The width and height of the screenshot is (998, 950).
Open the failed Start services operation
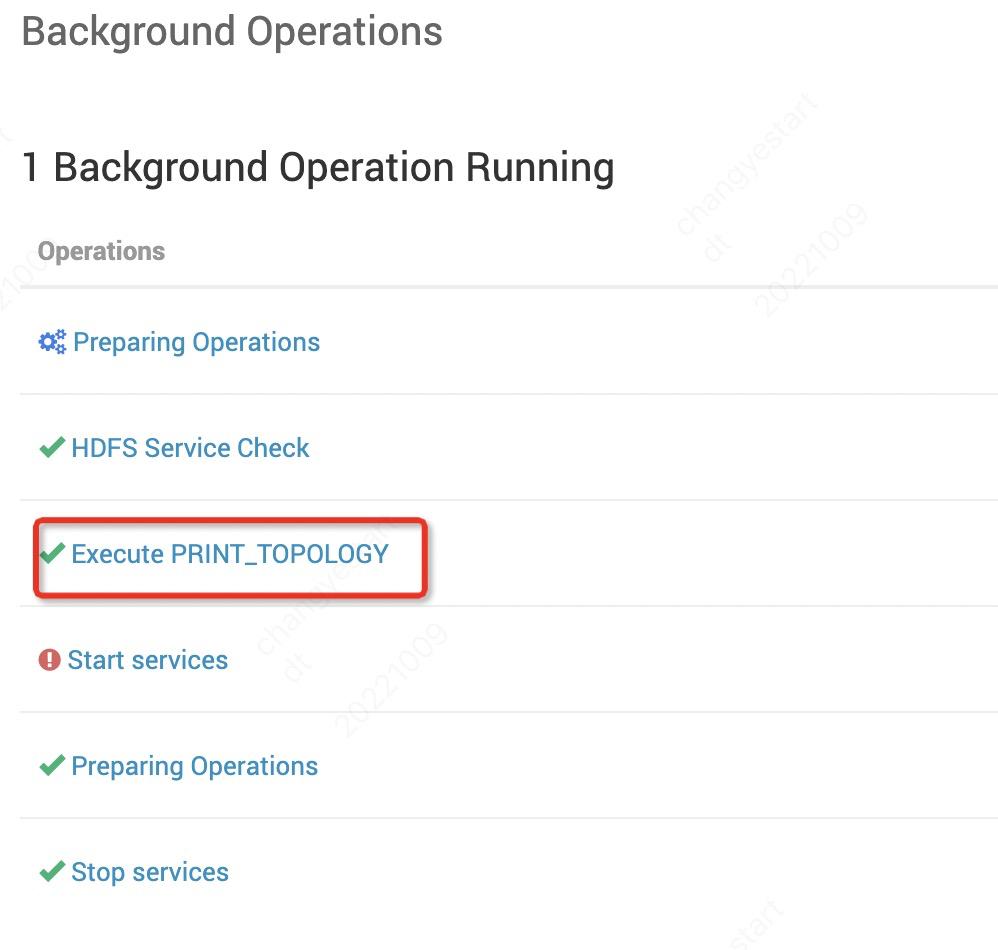click(148, 660)
